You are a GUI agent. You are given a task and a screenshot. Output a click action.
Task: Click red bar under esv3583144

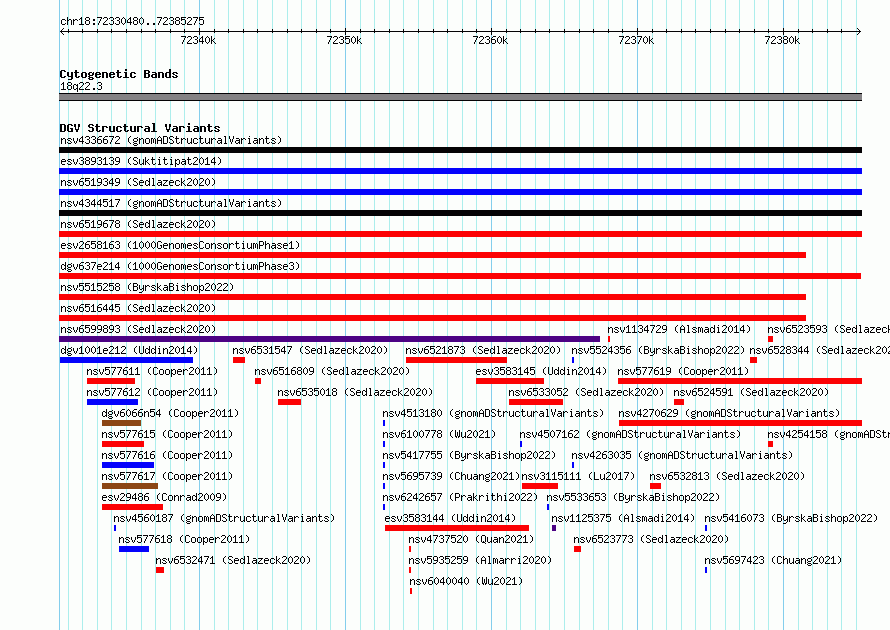pos(457,528)
